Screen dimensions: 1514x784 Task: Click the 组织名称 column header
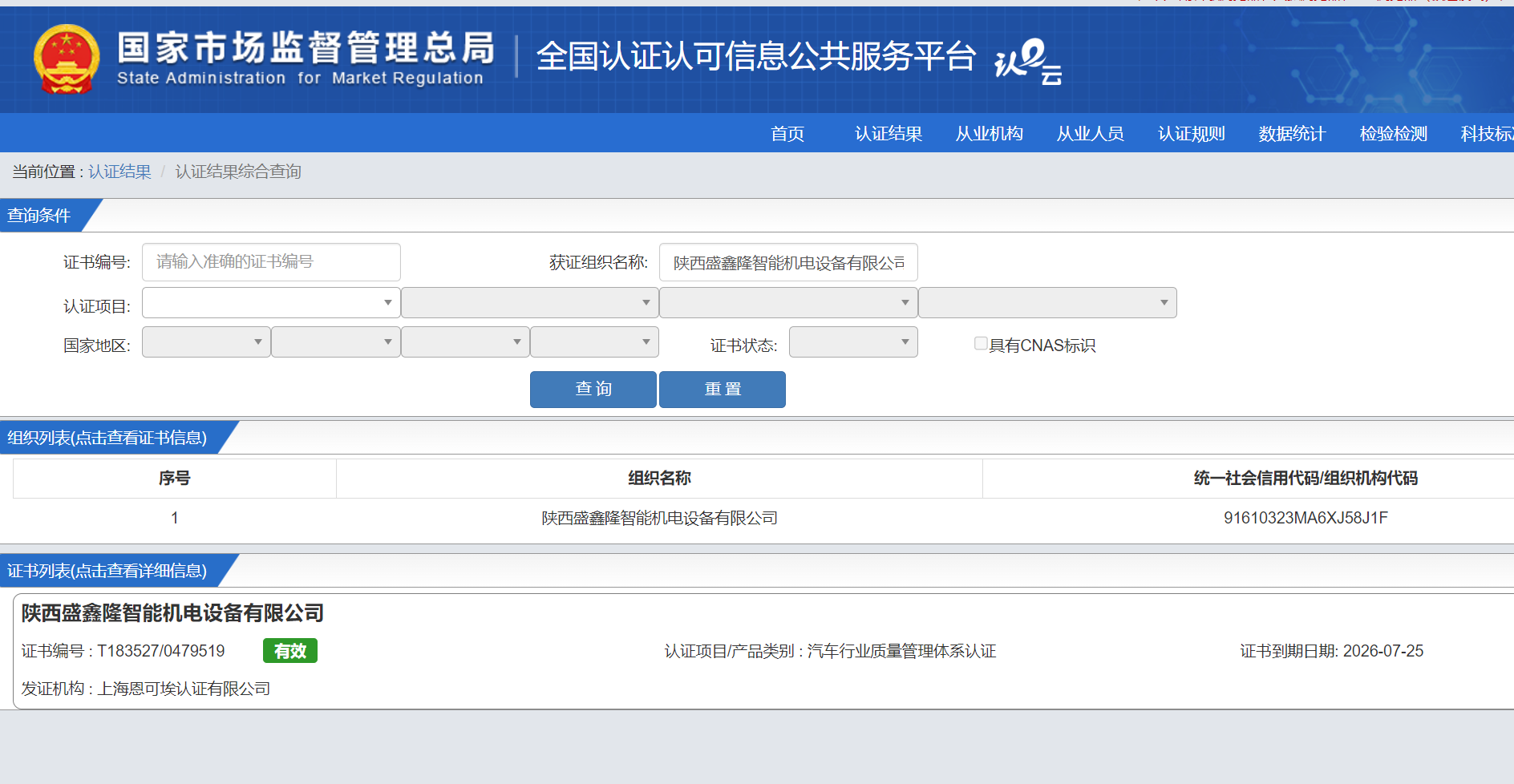(x=659, y=479)
